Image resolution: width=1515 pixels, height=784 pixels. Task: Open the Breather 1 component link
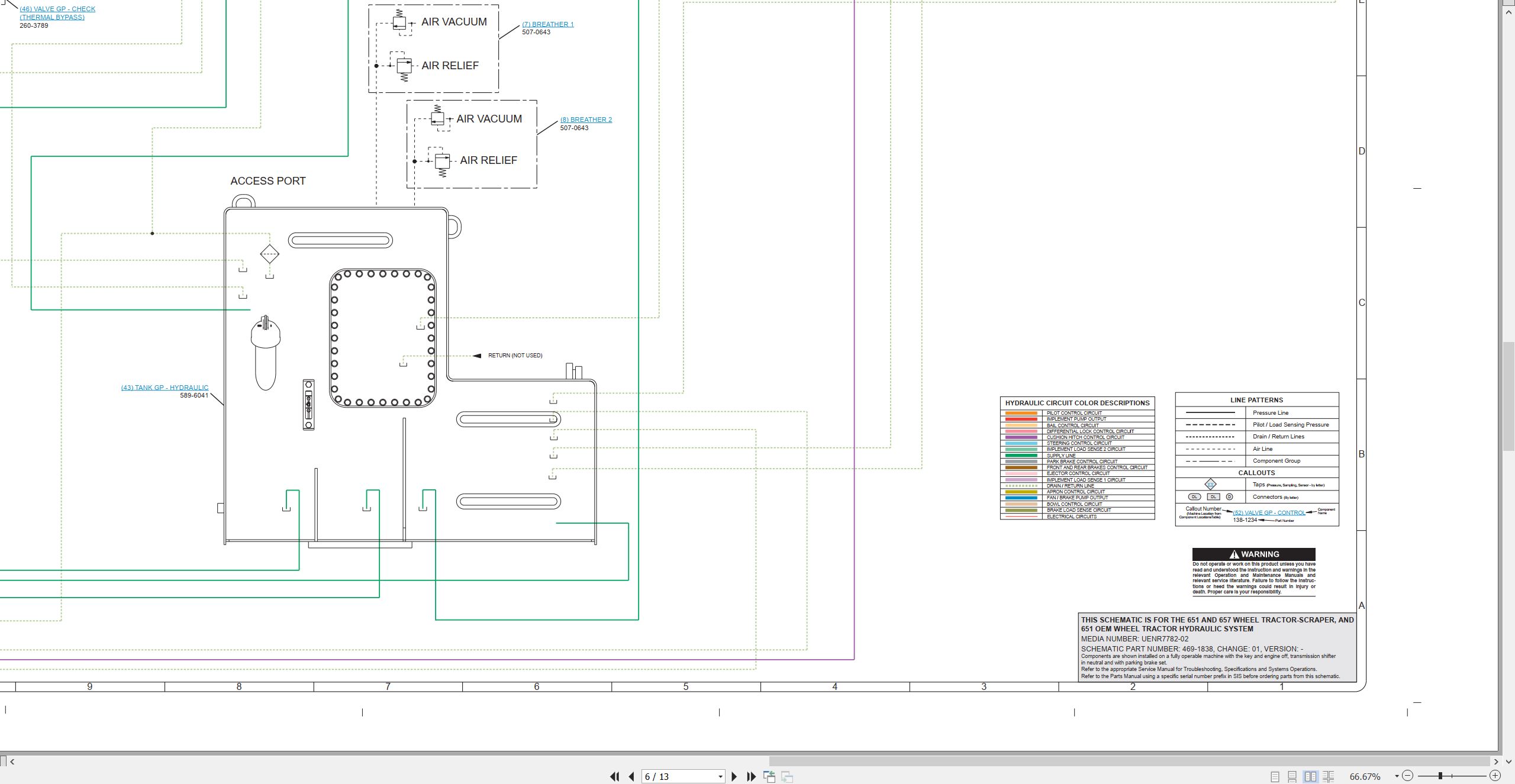coord(547,24)
